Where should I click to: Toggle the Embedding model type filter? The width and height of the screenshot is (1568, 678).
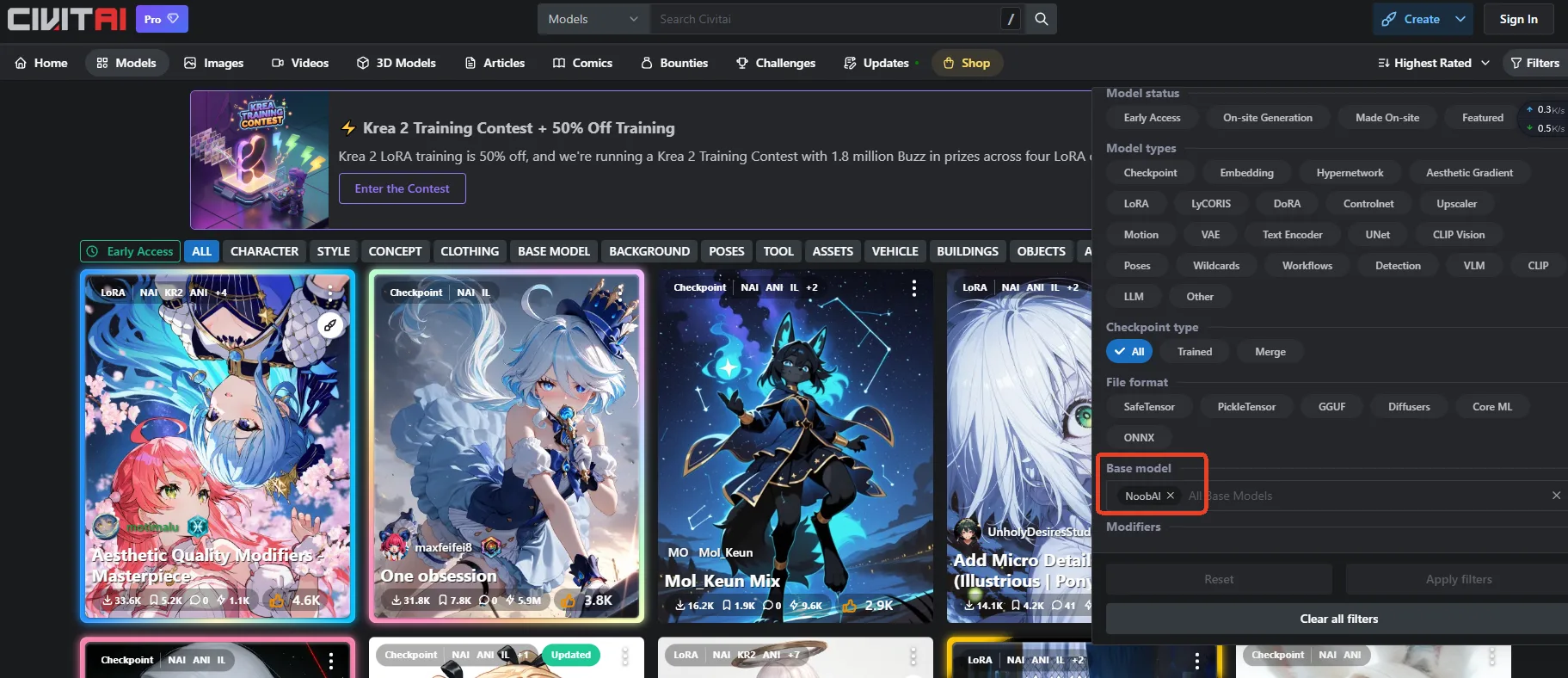click(1246, 173)
